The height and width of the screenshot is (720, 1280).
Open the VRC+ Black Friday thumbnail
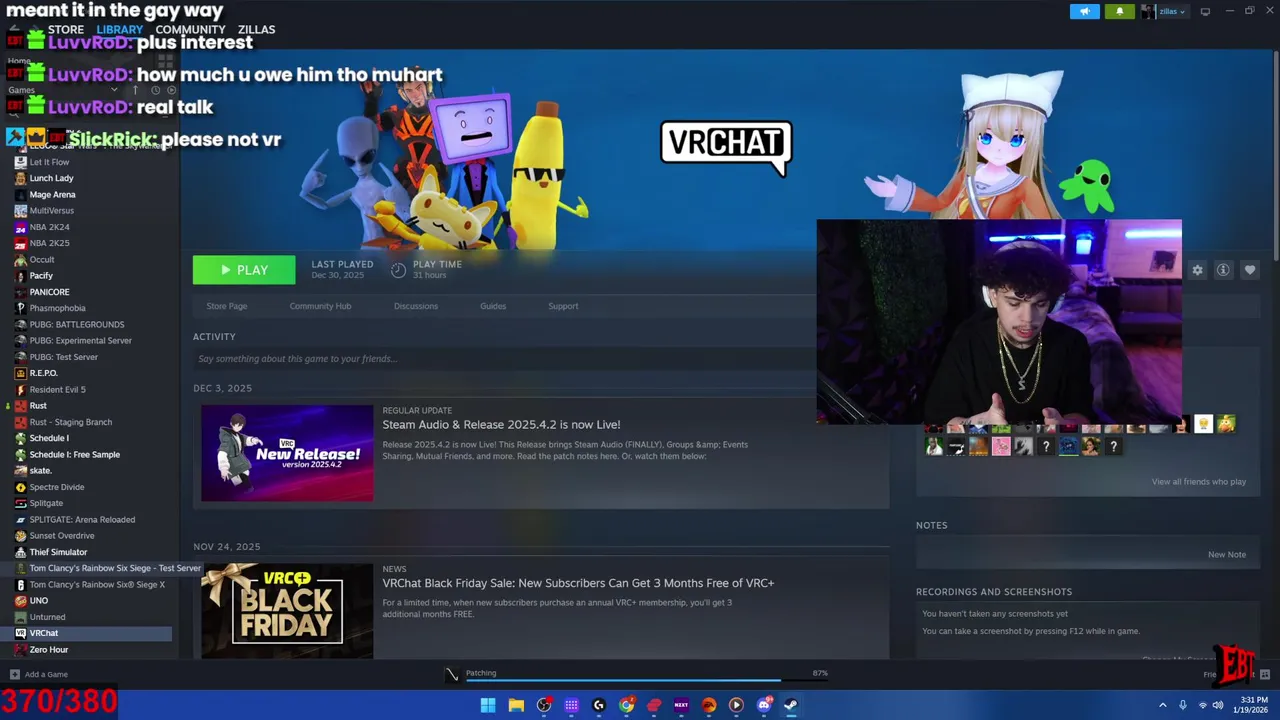(x=287, y=610)
